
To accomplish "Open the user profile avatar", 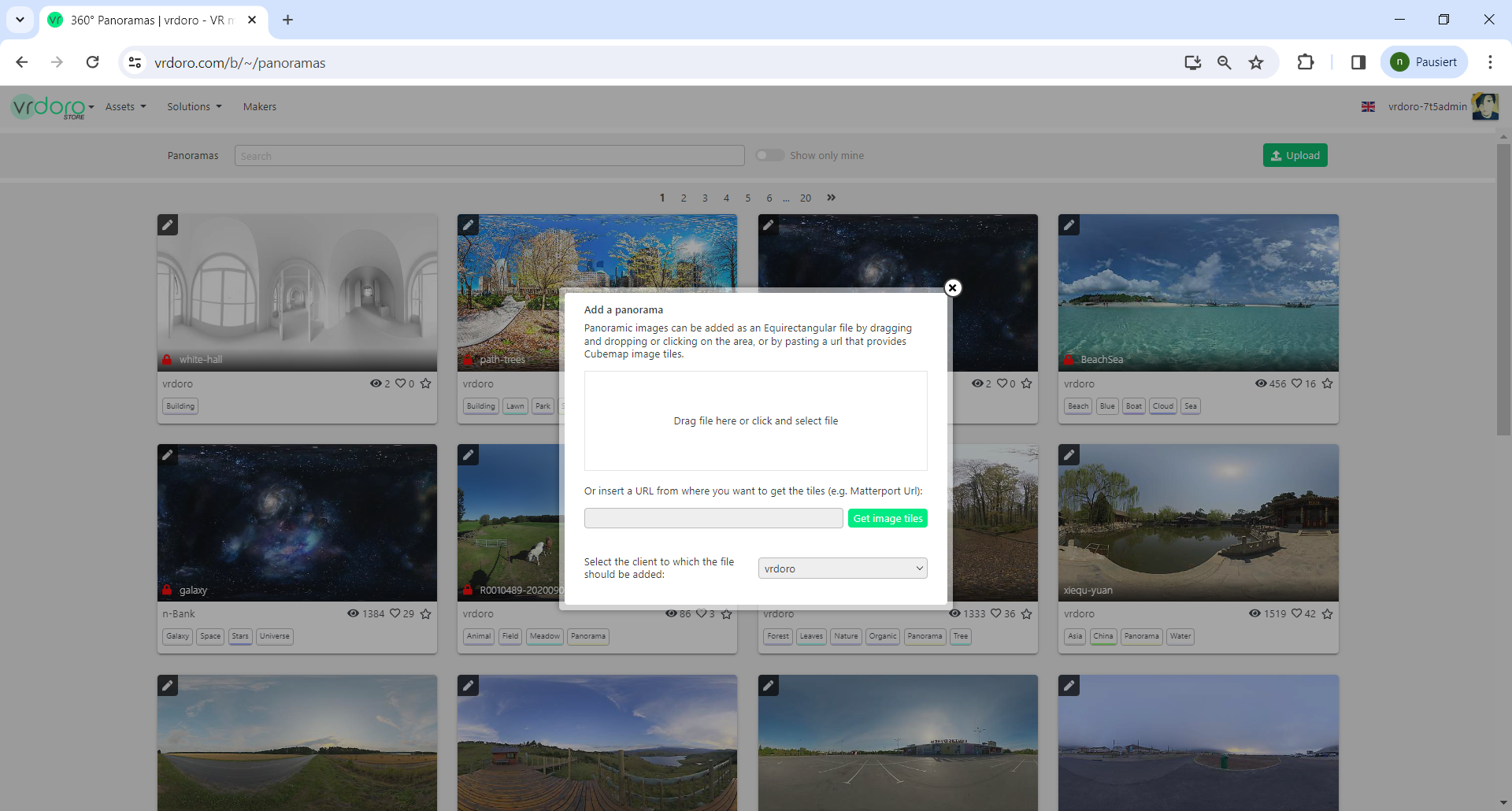I will tap(1484, 107).
